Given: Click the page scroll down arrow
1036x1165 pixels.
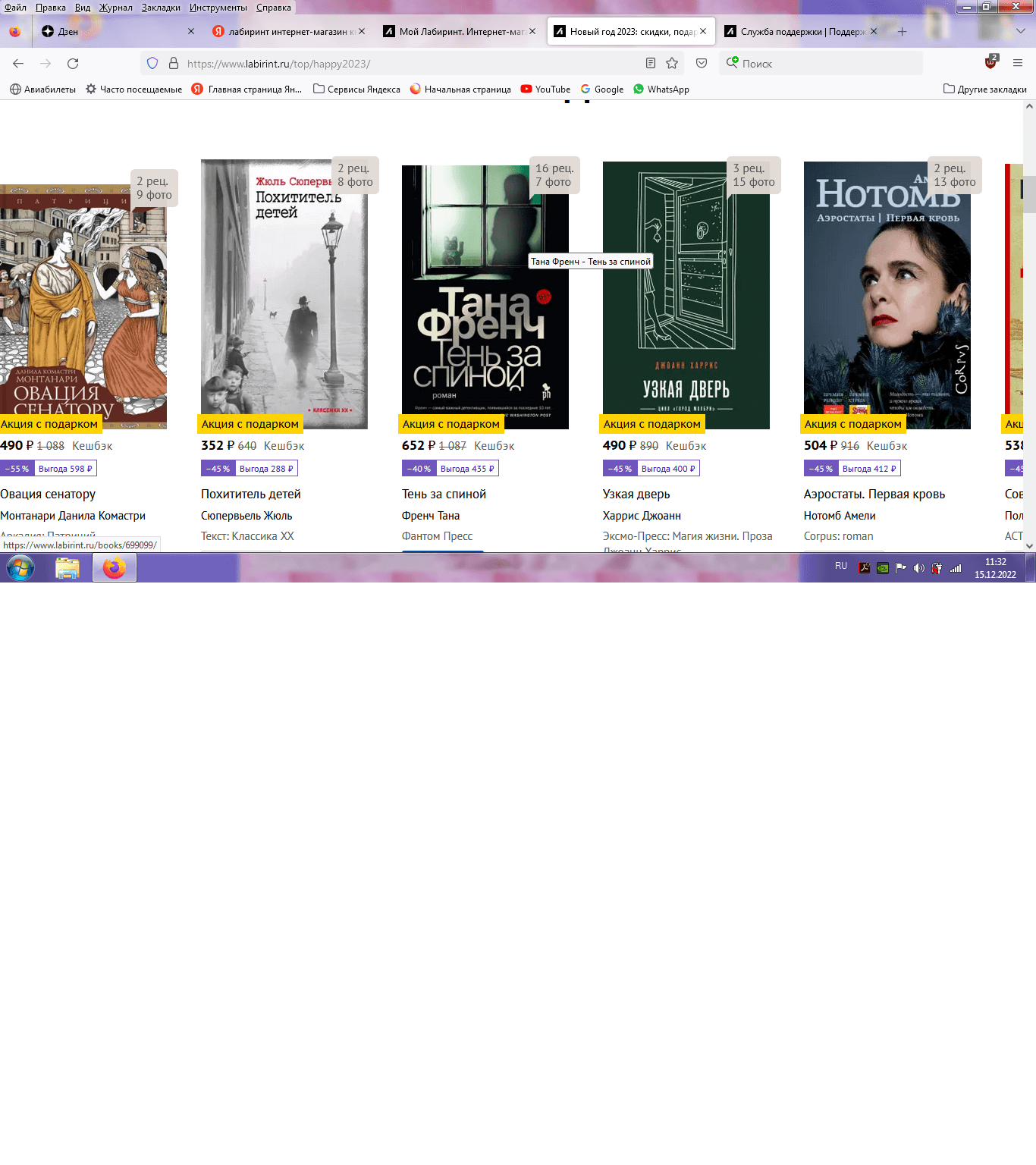Looking at the screenshot, I should pos(1029,545).
